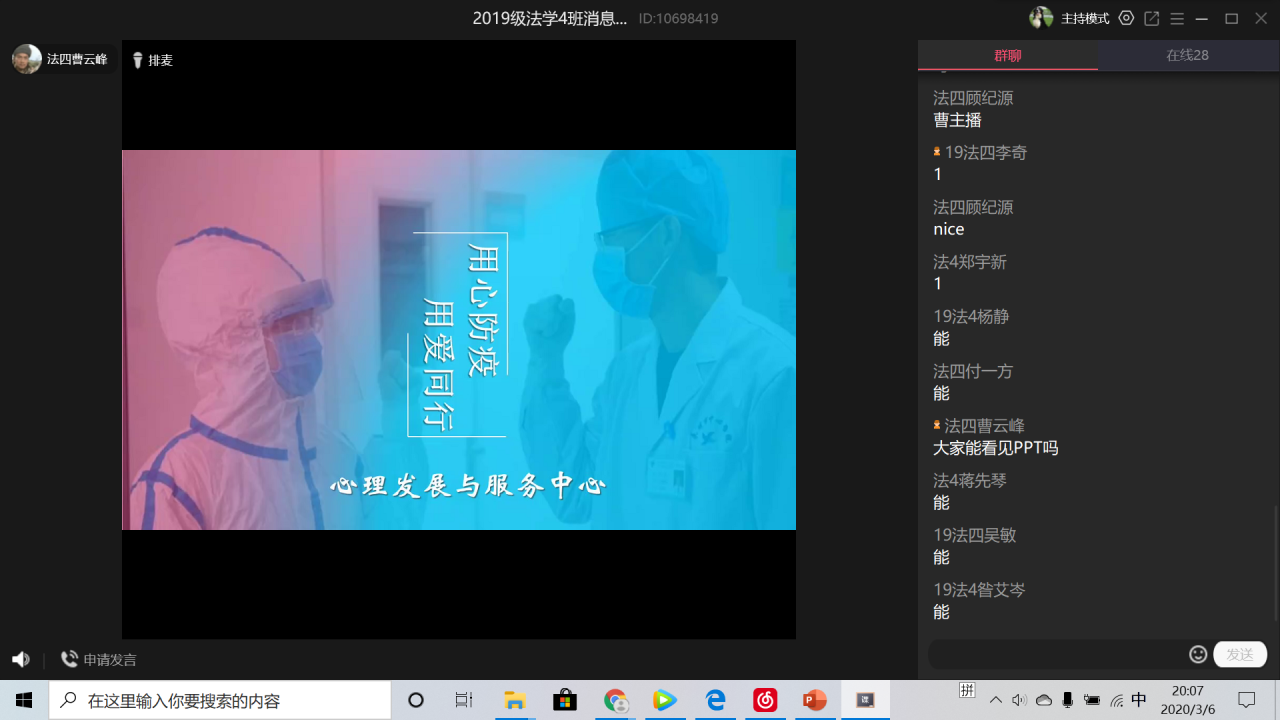Click username 19法四吴敏 in chat
This screenshot has height=720, width=1280.
click(975, 535)
